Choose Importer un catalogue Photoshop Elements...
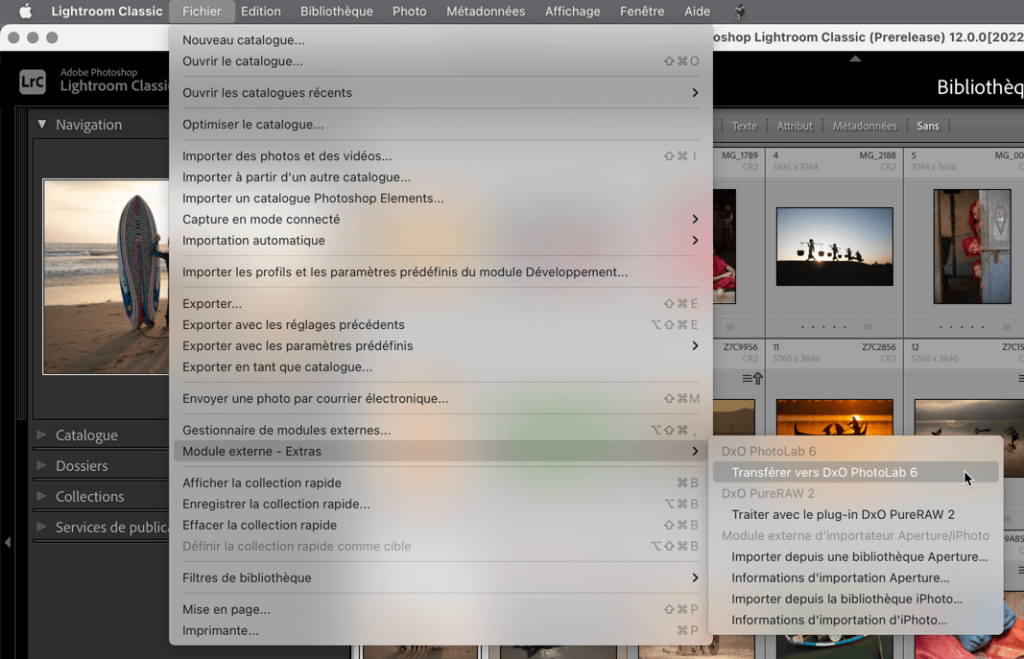The image size is (1024, 659). (440, 198)
